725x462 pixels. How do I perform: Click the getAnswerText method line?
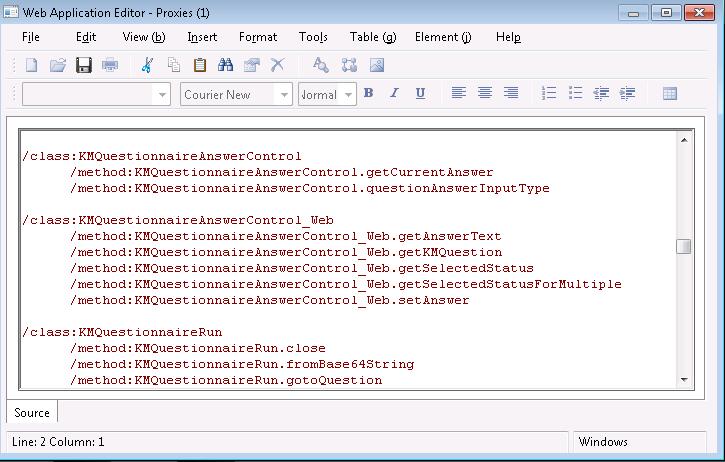[x=286, y=236]
